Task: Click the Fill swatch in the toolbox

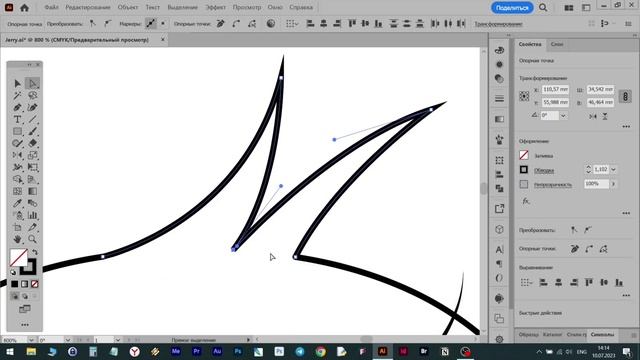Action: point(18,258)
